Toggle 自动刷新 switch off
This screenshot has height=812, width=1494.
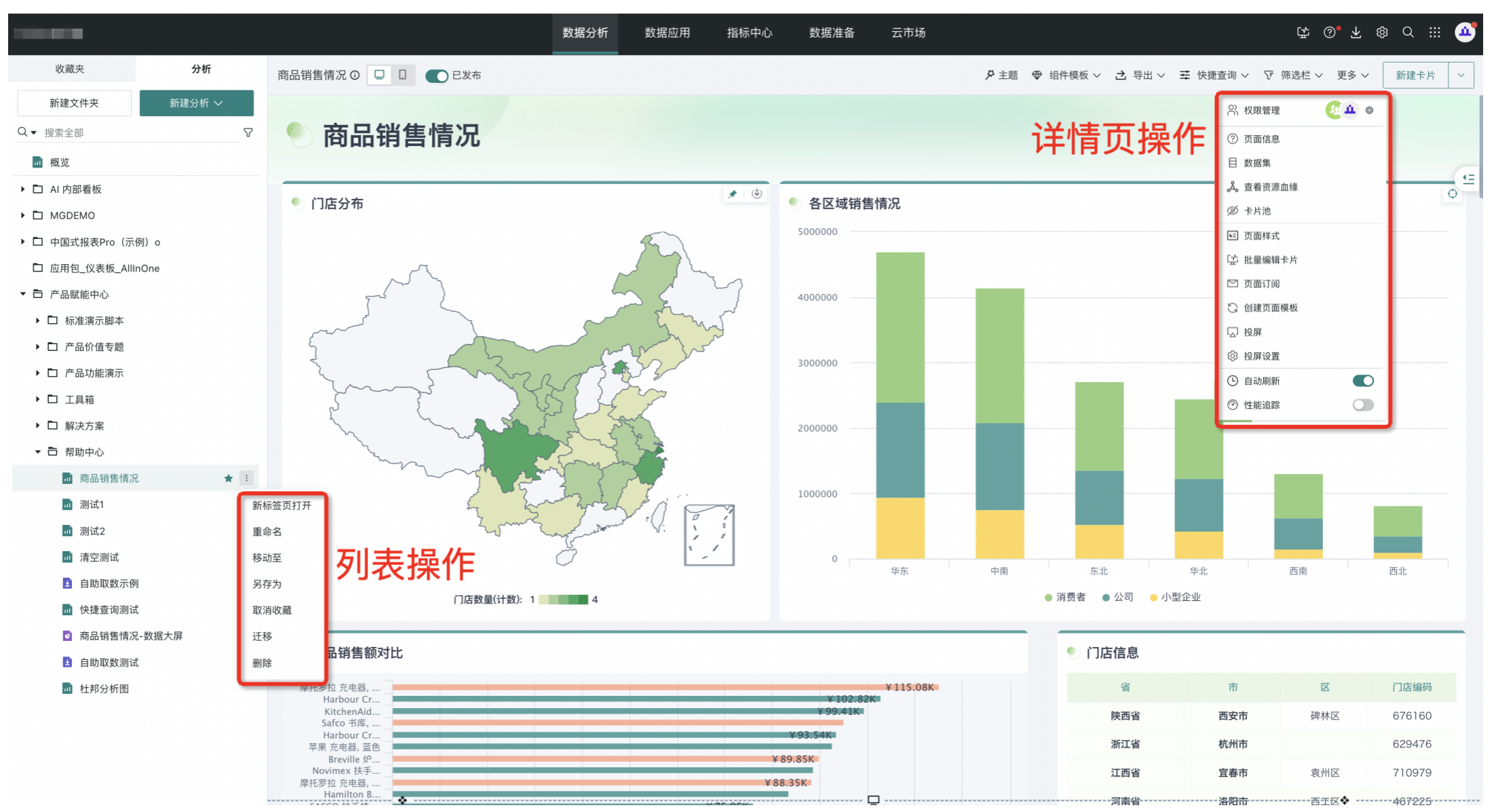click(x=1362, y=381)
